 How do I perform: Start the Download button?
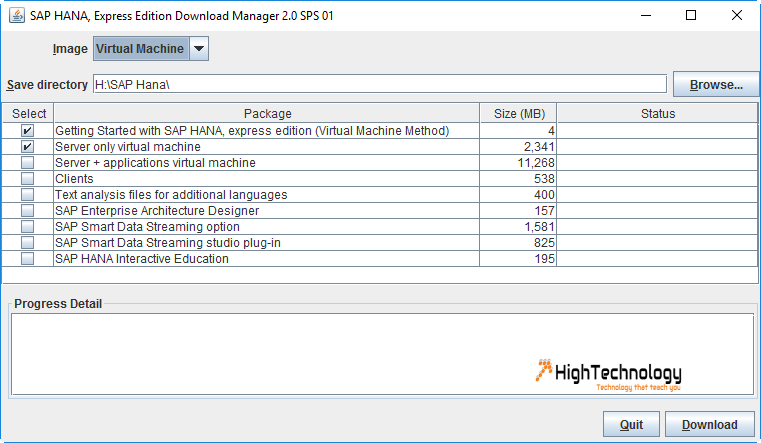point(710,425)
